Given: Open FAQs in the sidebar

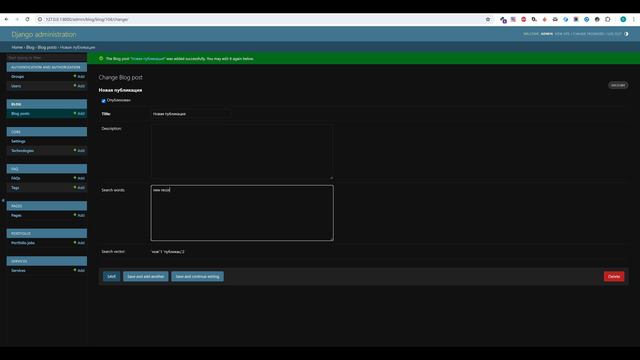Looking at the screenshot, I should click(x=16, y=178).
